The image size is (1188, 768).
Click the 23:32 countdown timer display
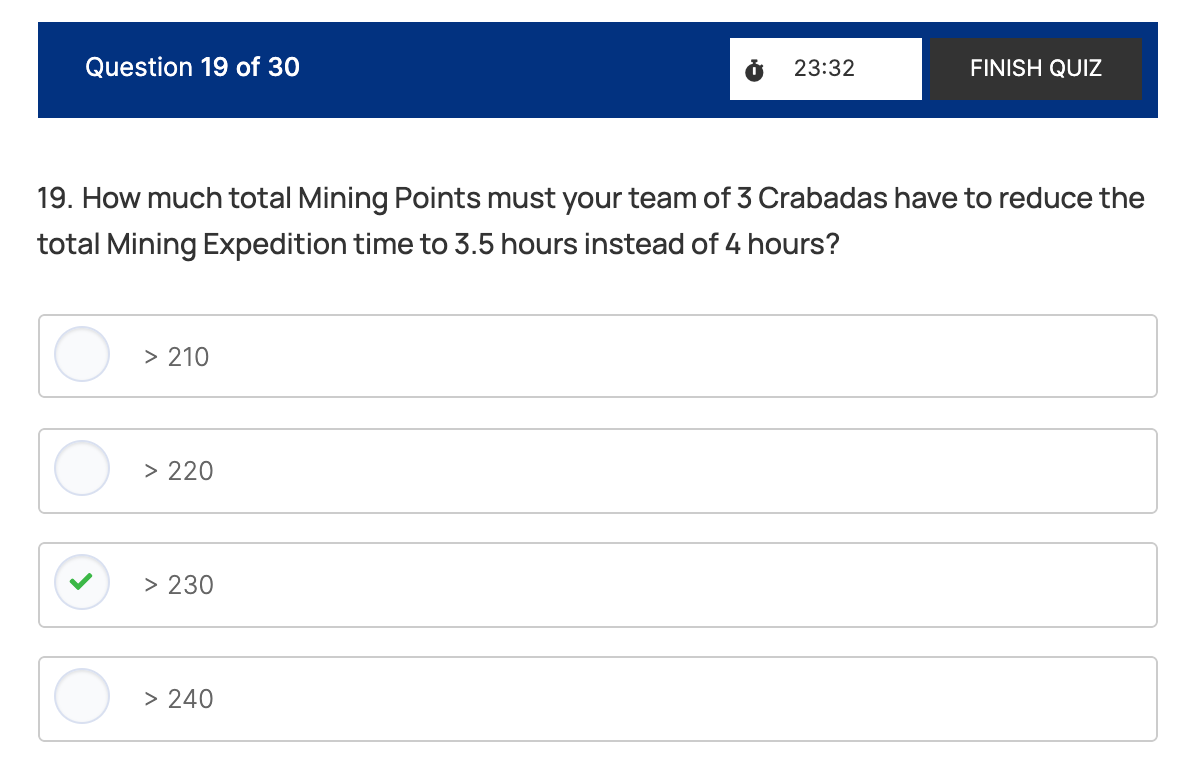click(x=824, y=69)
